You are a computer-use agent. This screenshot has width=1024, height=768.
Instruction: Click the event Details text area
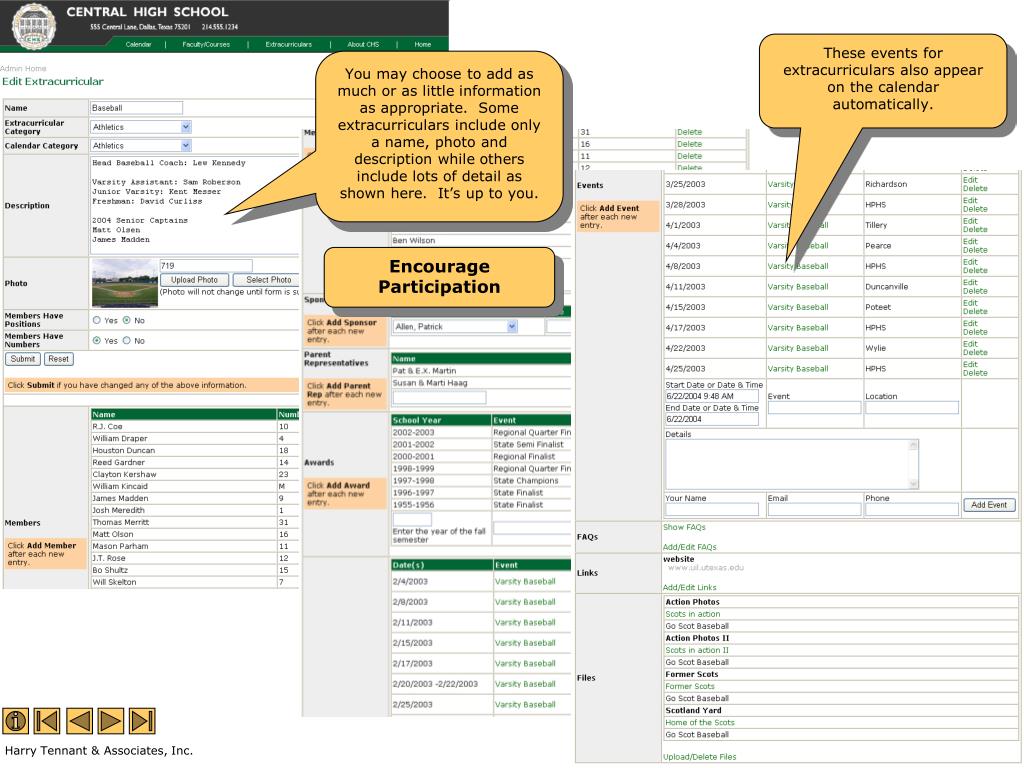(792, 464)
